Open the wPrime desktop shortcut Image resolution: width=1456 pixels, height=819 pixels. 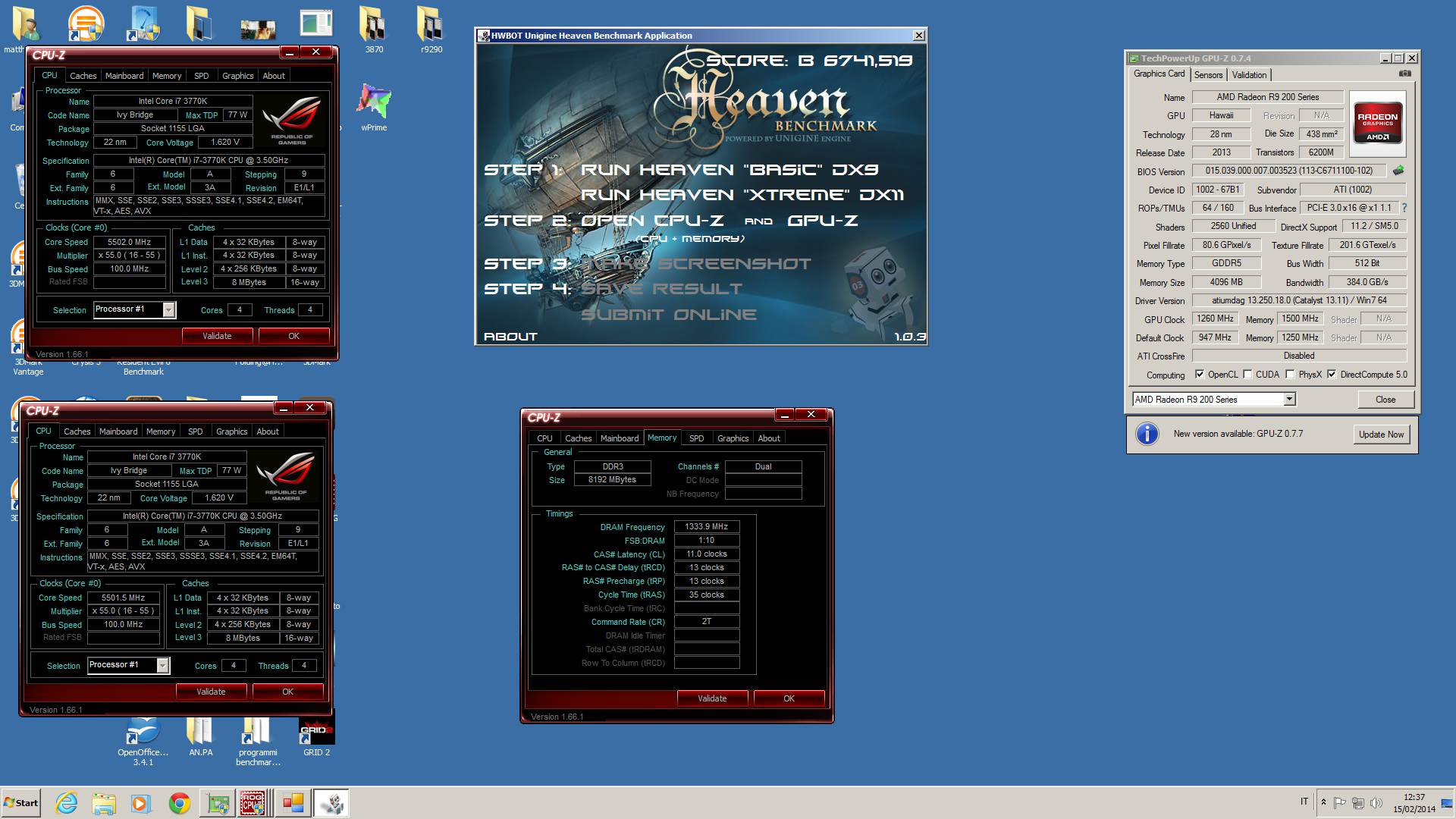tap(374, 108)
